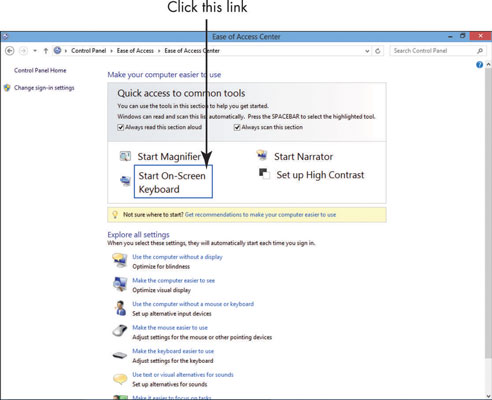Screen dimensions: 492x400
Task: Click Set up High Contrast link
Action: [x=320, y=175]
